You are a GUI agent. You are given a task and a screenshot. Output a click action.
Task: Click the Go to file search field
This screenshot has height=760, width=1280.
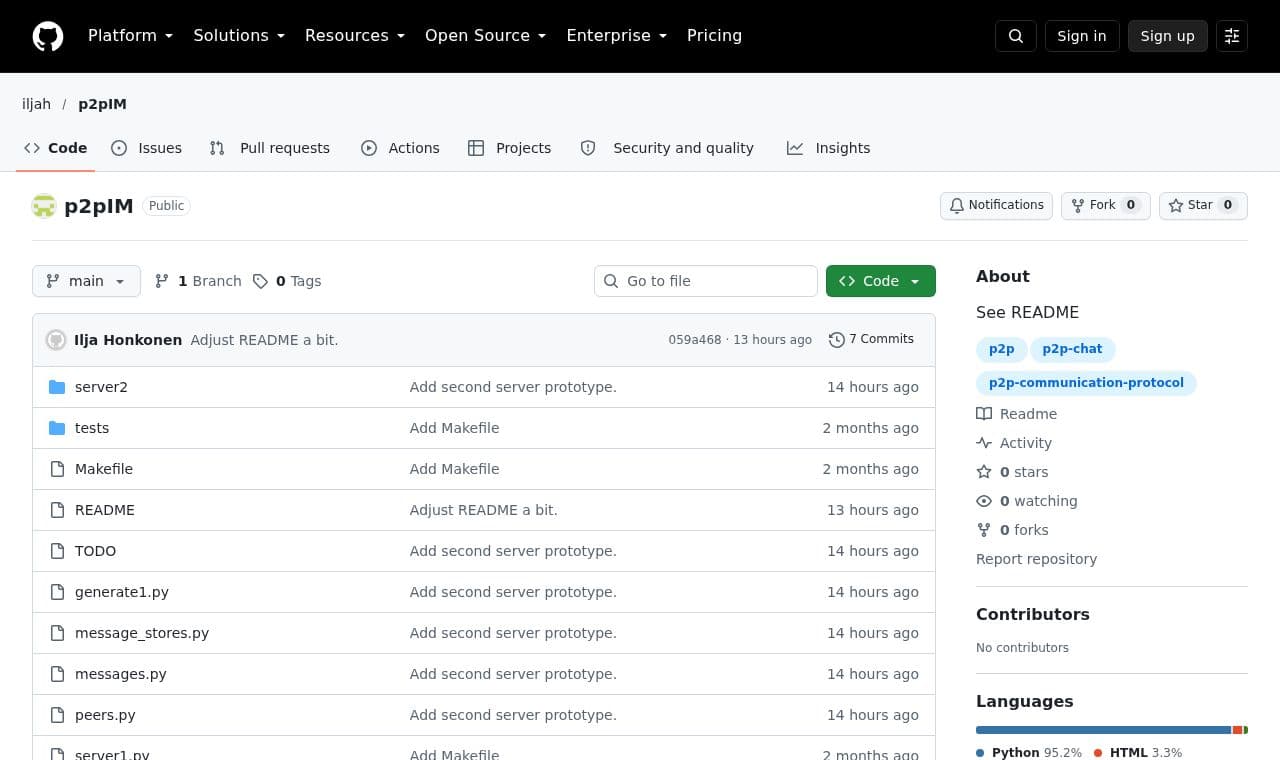pos(706,281)
